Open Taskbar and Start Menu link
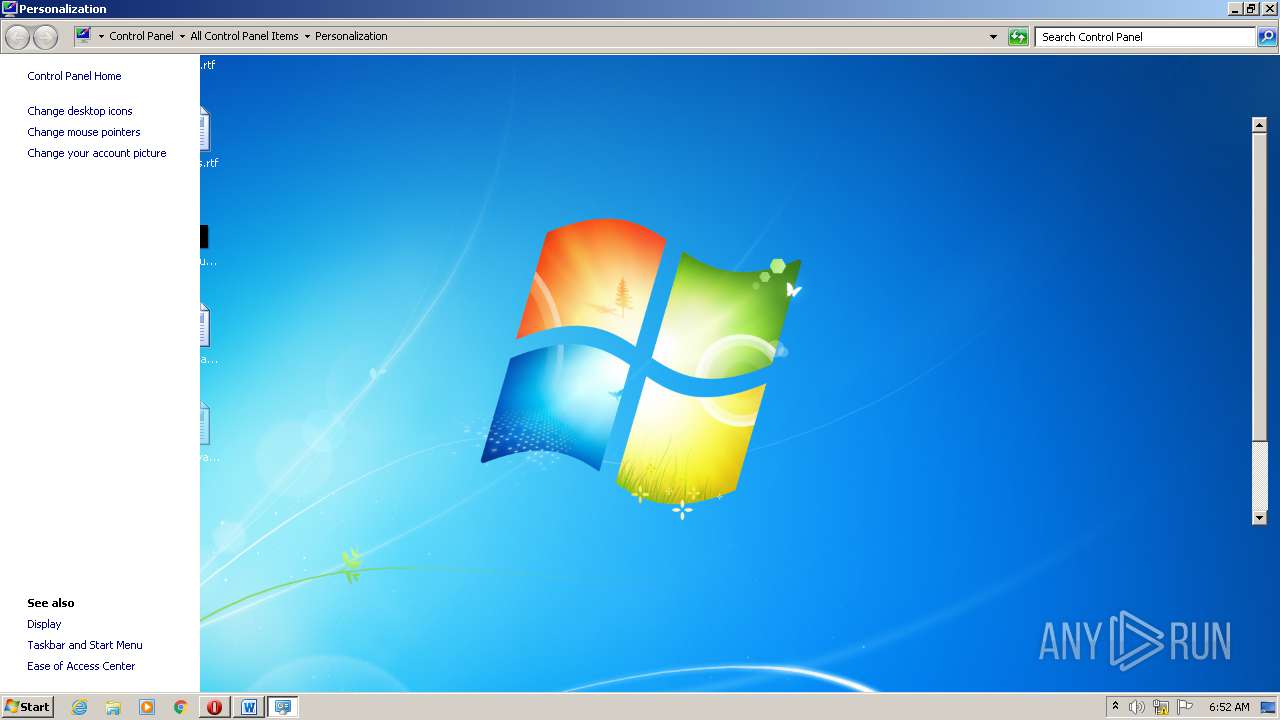The height and width of the screenshot is (720, 1280). tap(85, 645)
